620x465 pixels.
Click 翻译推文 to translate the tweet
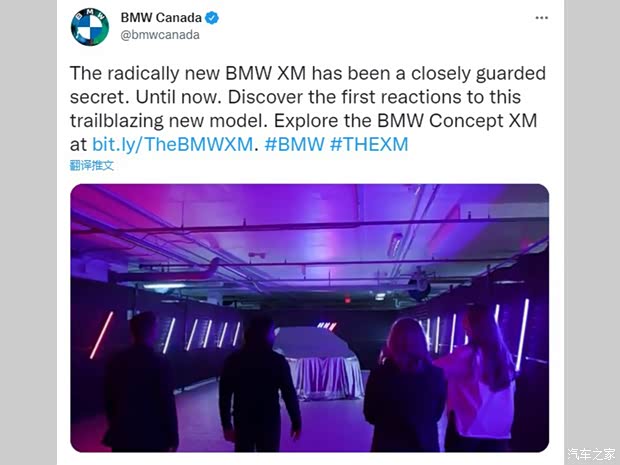coord(92,165)
